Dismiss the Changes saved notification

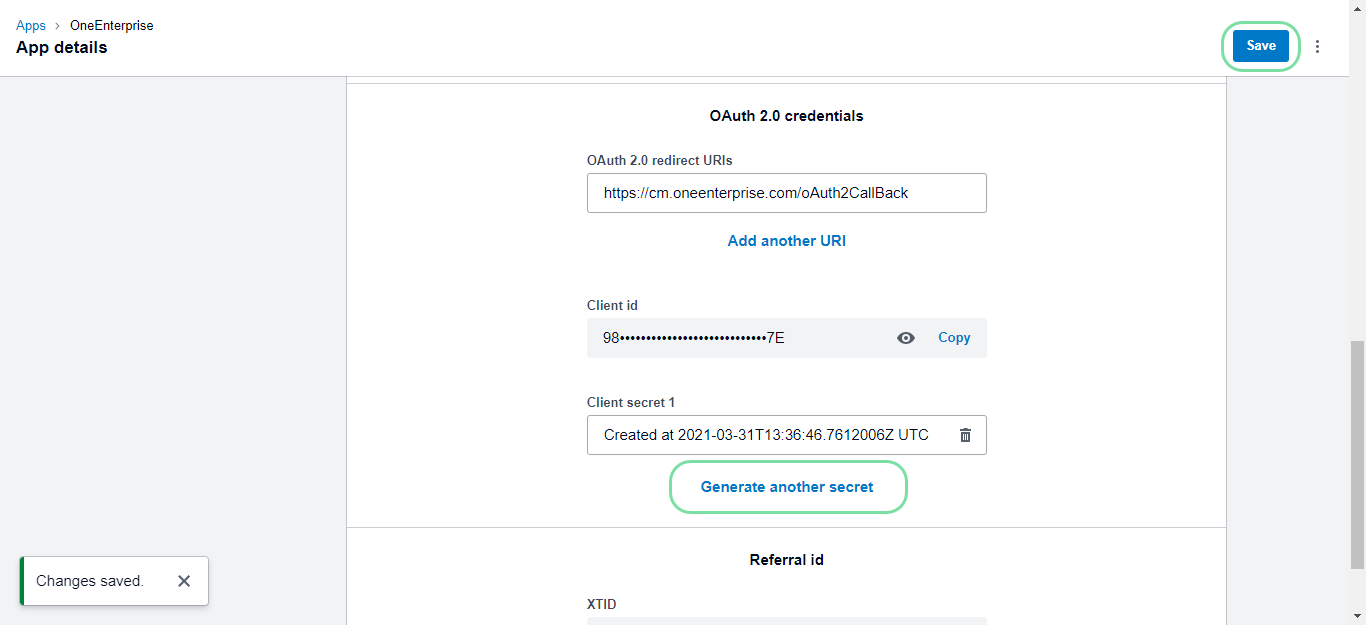[x=184, y=581]
